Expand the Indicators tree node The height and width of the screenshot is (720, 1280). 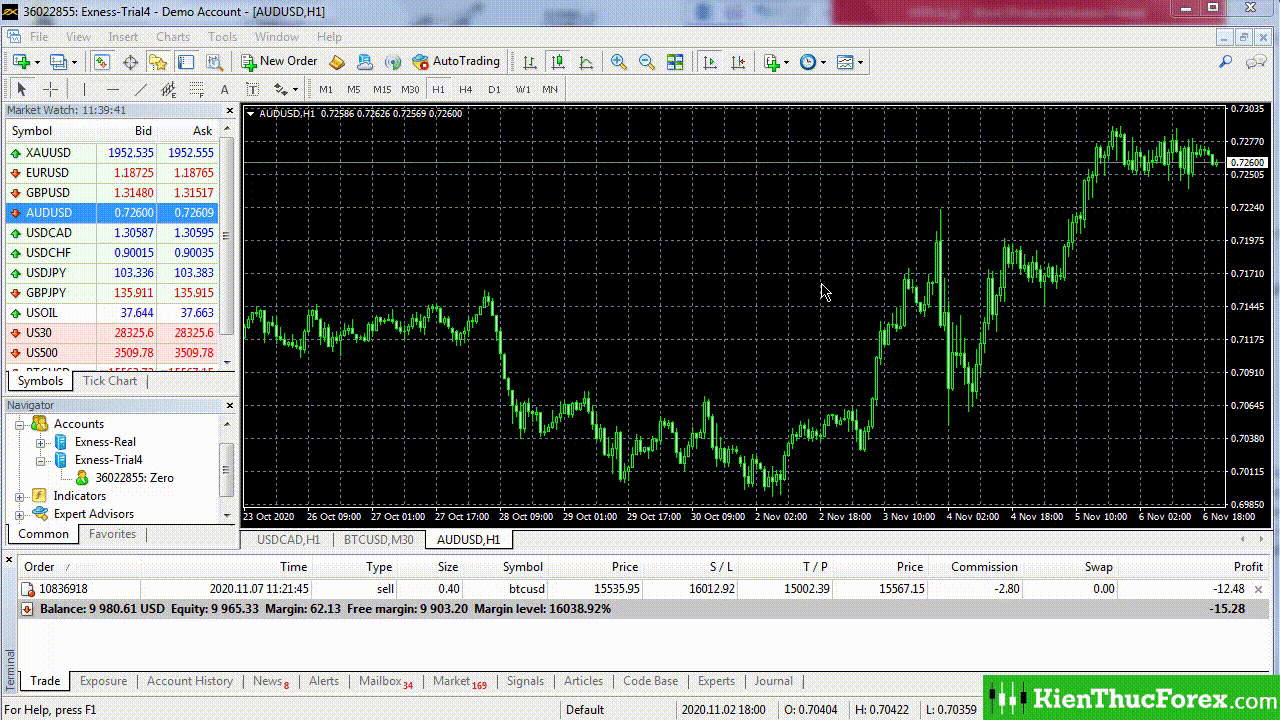point(20,496)
